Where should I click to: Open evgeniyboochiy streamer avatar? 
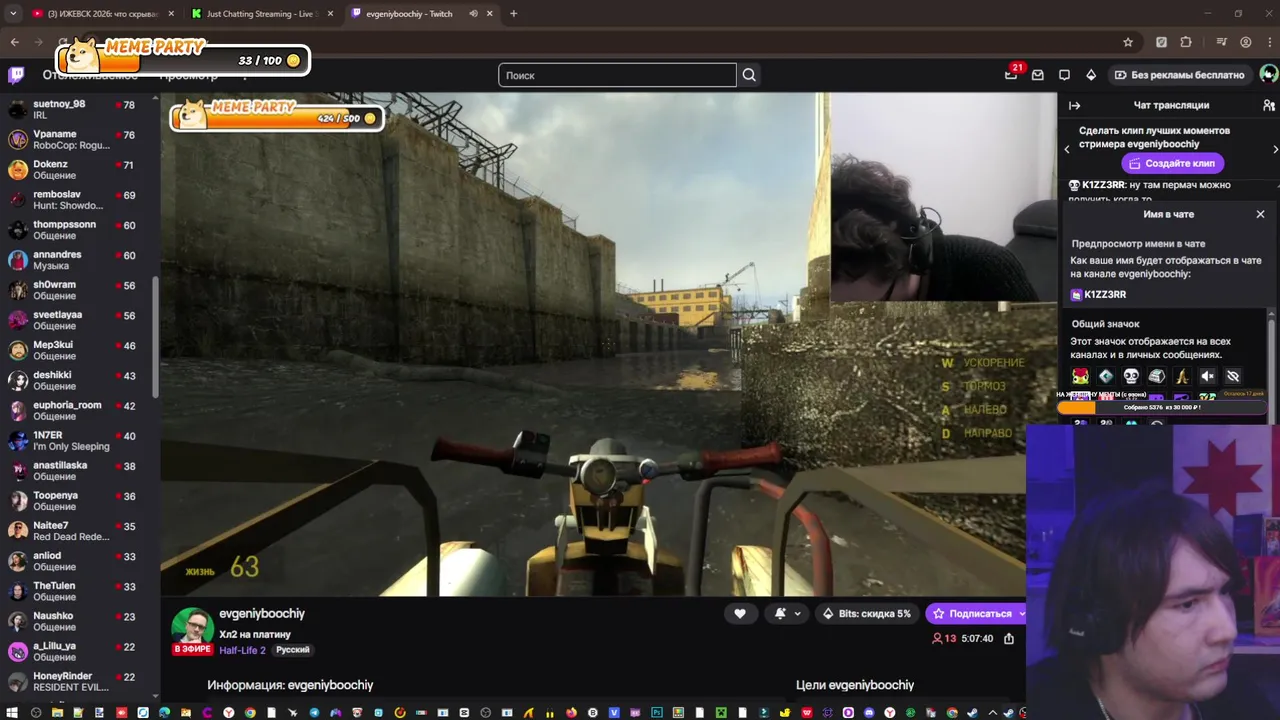(x=192, y=628)
